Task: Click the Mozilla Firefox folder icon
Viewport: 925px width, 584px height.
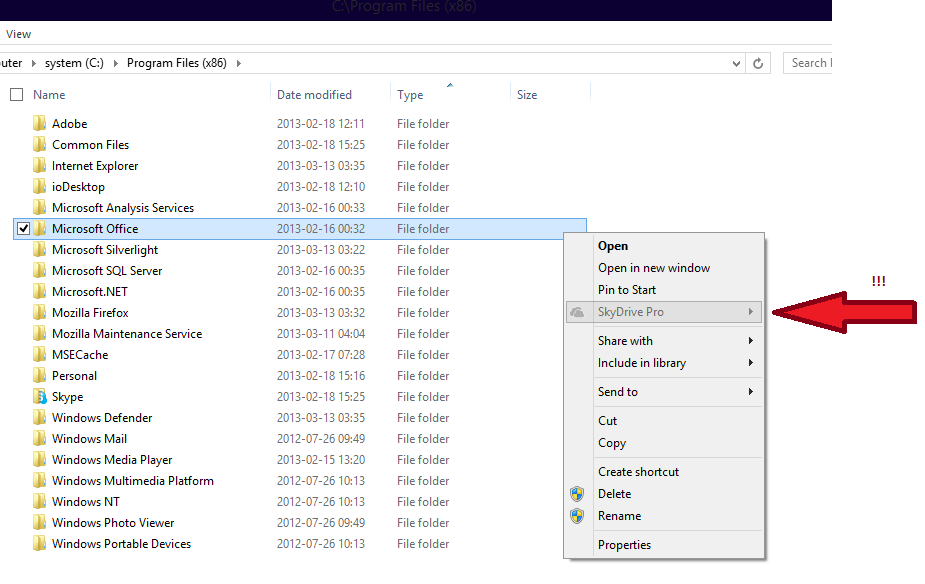Action: [39, 313]
